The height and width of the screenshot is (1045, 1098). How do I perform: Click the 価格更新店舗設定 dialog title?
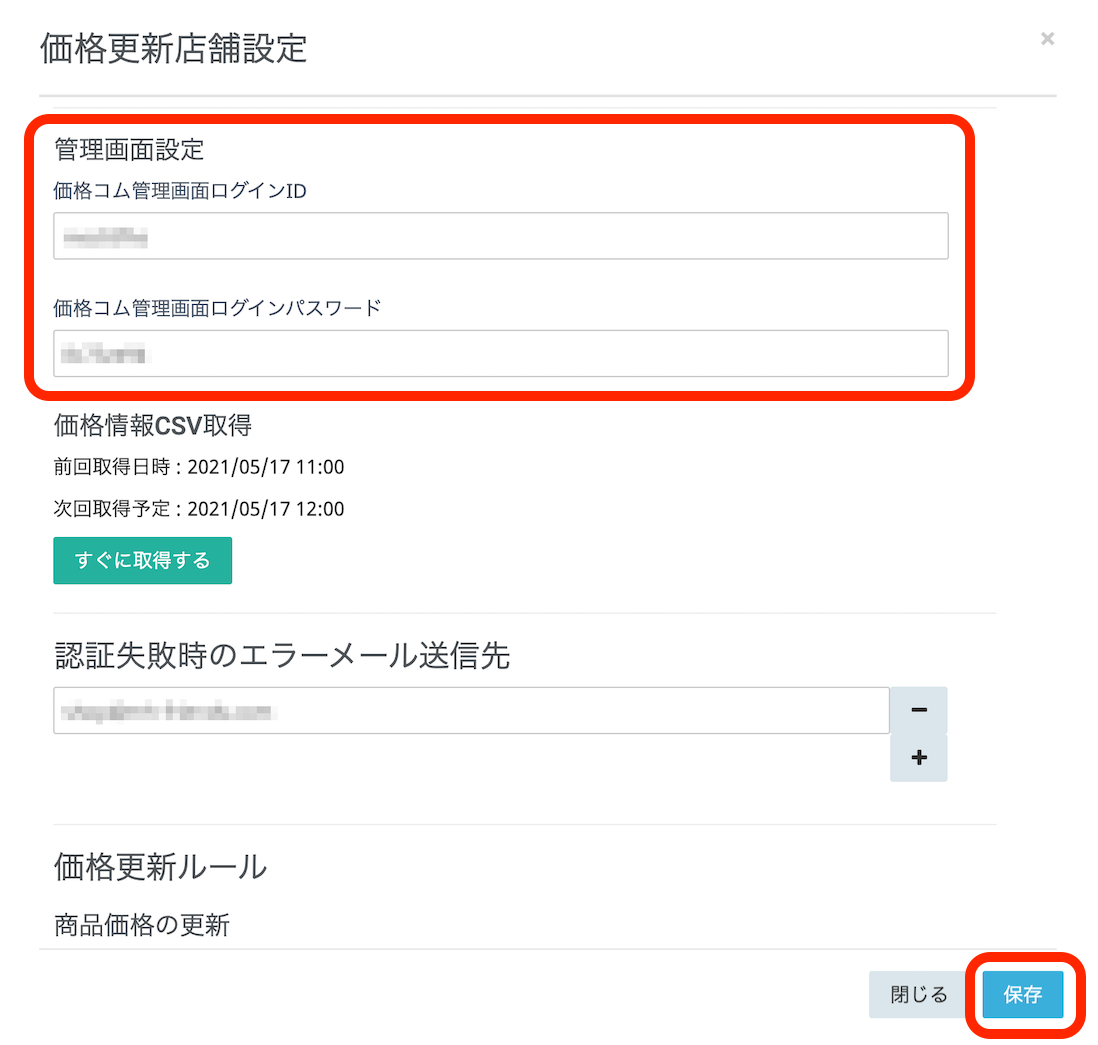[x=173, y=48]
